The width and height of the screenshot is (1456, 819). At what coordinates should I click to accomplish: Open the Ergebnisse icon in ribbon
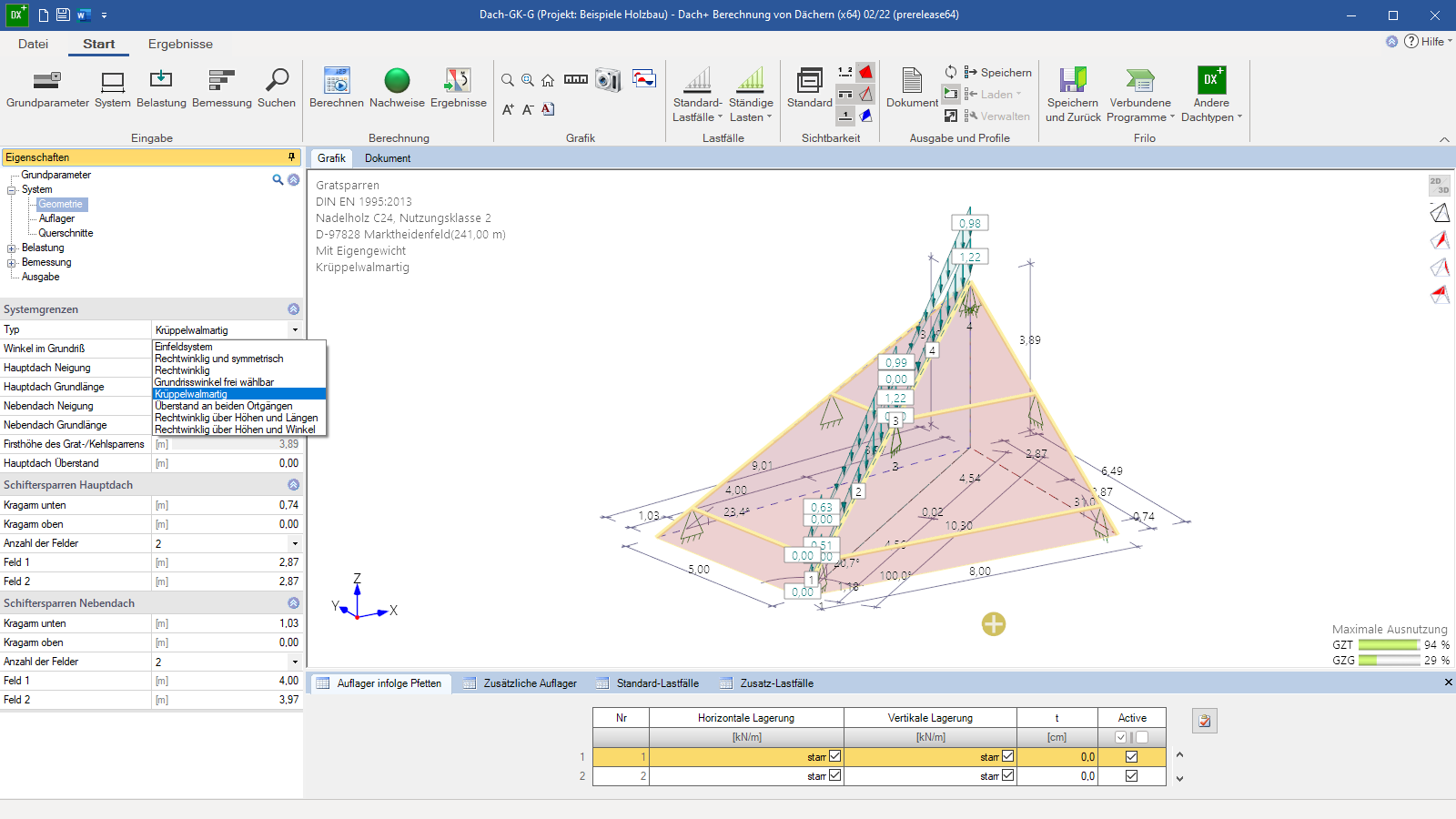458,81
